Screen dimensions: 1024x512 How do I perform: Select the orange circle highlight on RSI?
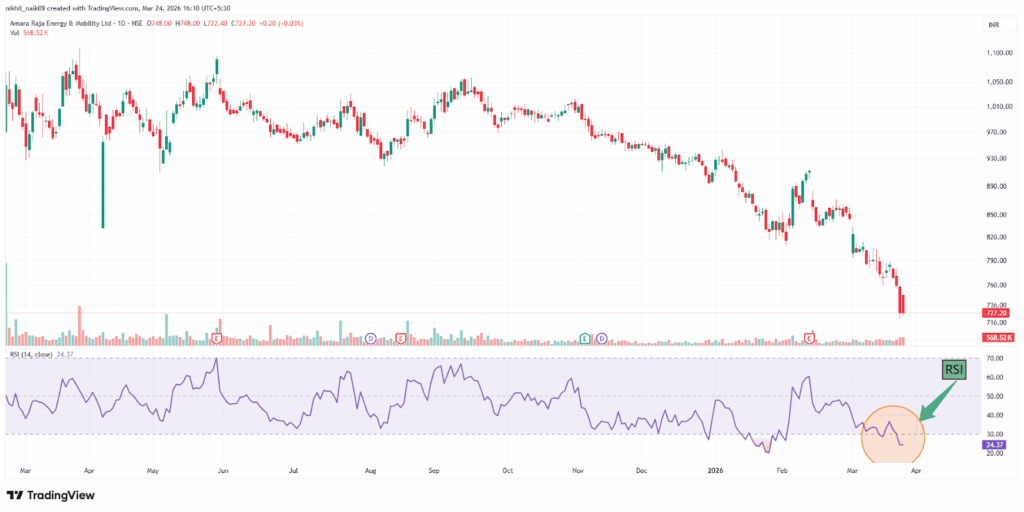[x=892, y=435]
